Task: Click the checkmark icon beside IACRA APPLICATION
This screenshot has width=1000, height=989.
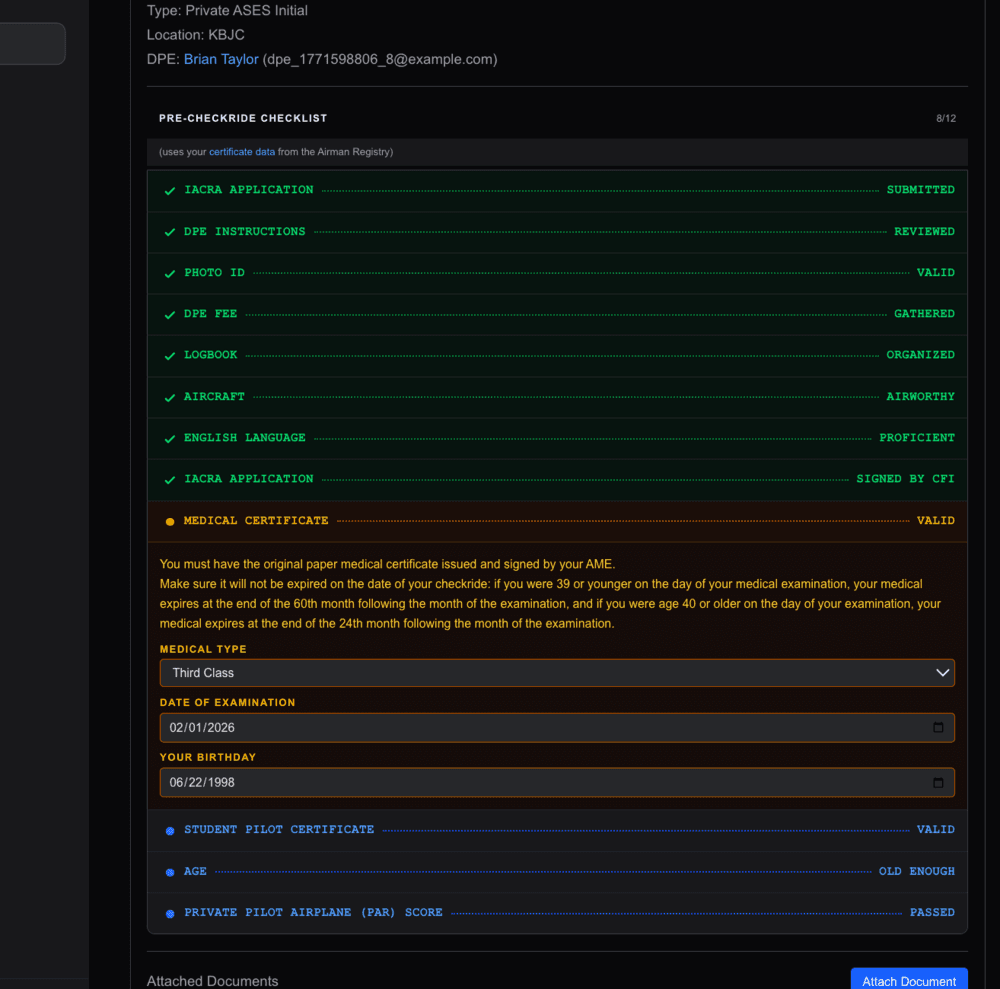Action: (x=170, y=190)
